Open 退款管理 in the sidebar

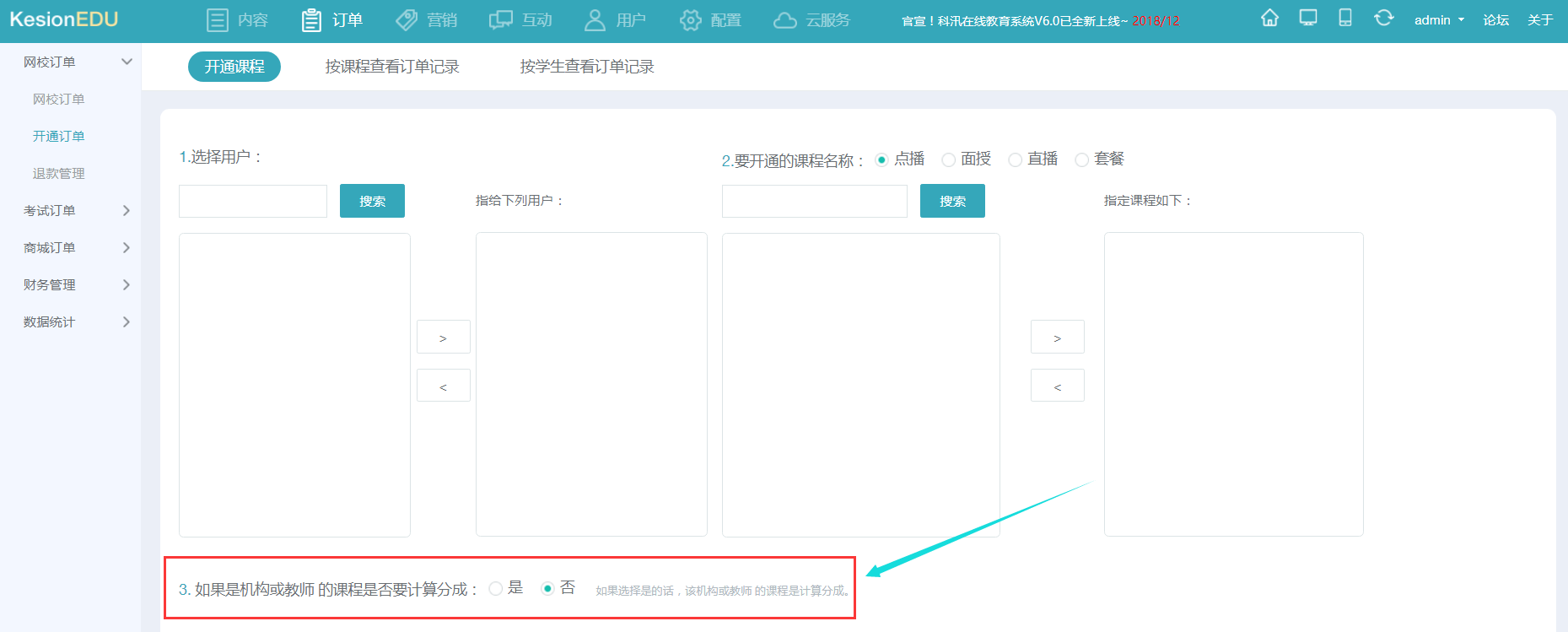59,173
